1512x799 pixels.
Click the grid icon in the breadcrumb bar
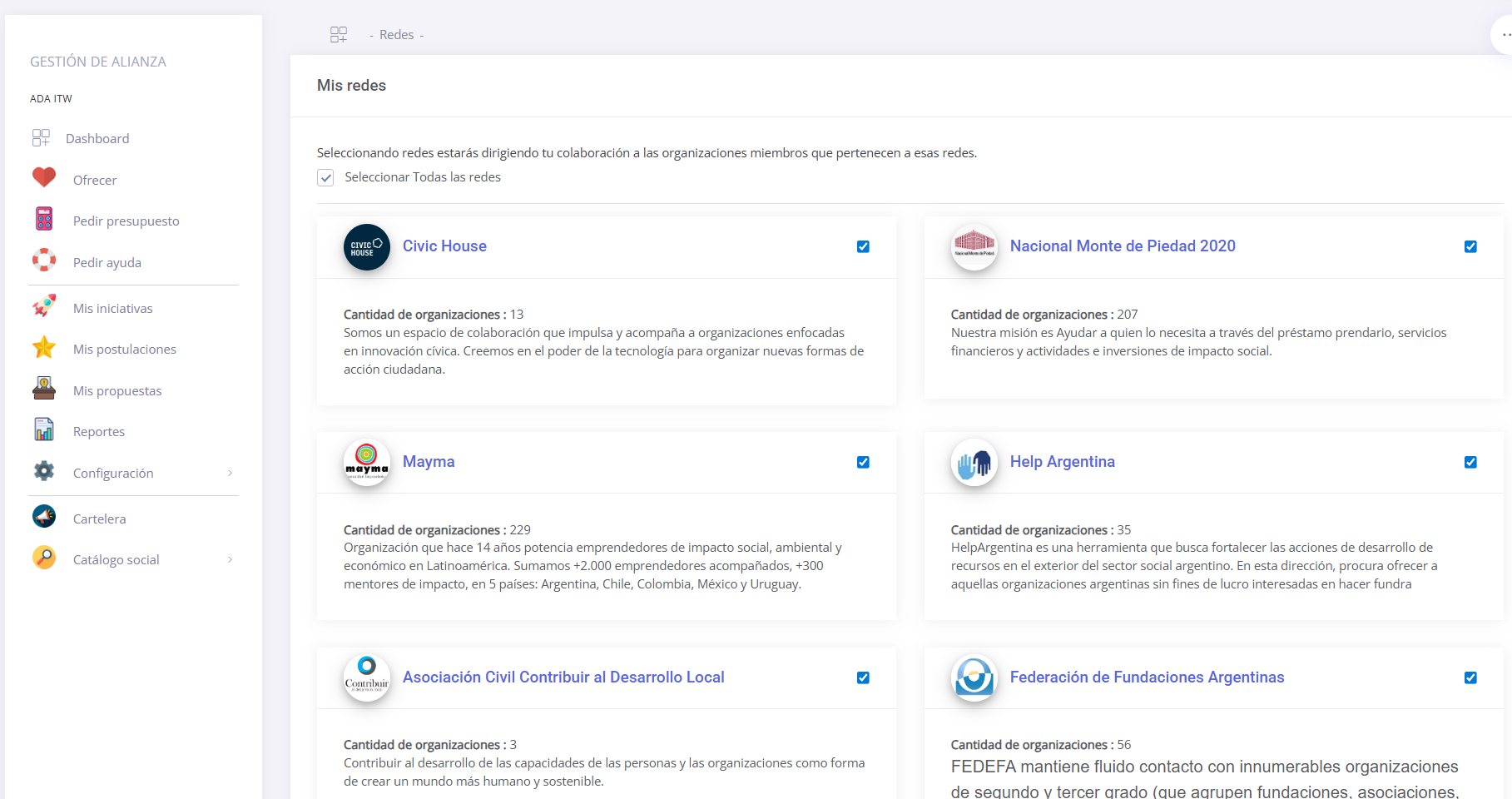click(339, 34)
